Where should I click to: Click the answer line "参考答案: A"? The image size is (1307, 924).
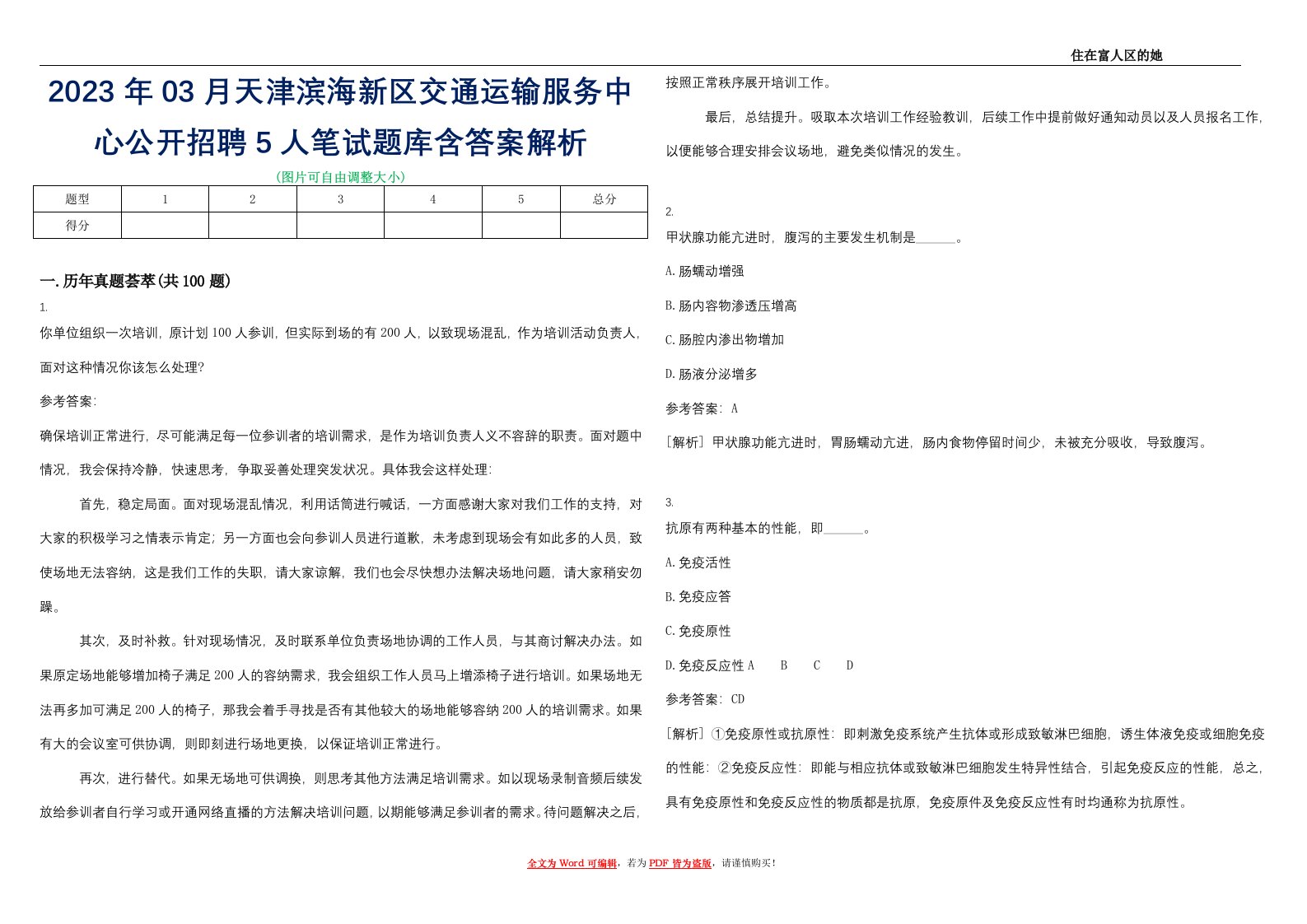(x=702, y=408)
